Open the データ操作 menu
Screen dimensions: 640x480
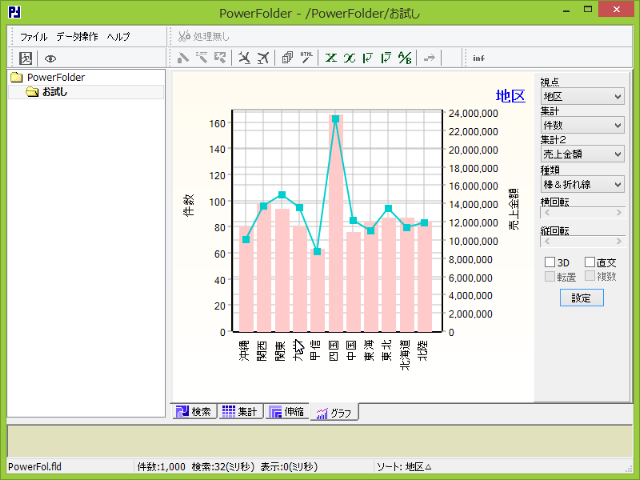coord(77,37)
